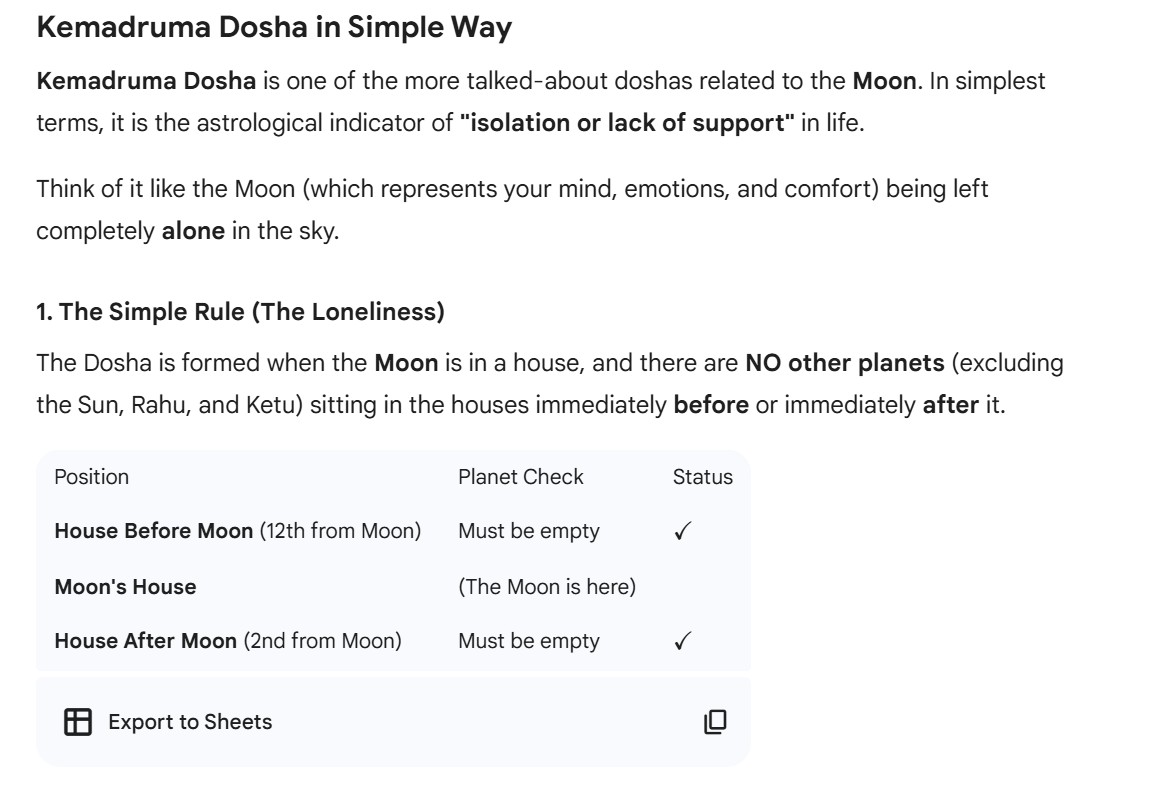The width and height of the screenshot is (1165, 791).
Task: Click the checkmark in House After Moon row
Action: pos(681,641)
